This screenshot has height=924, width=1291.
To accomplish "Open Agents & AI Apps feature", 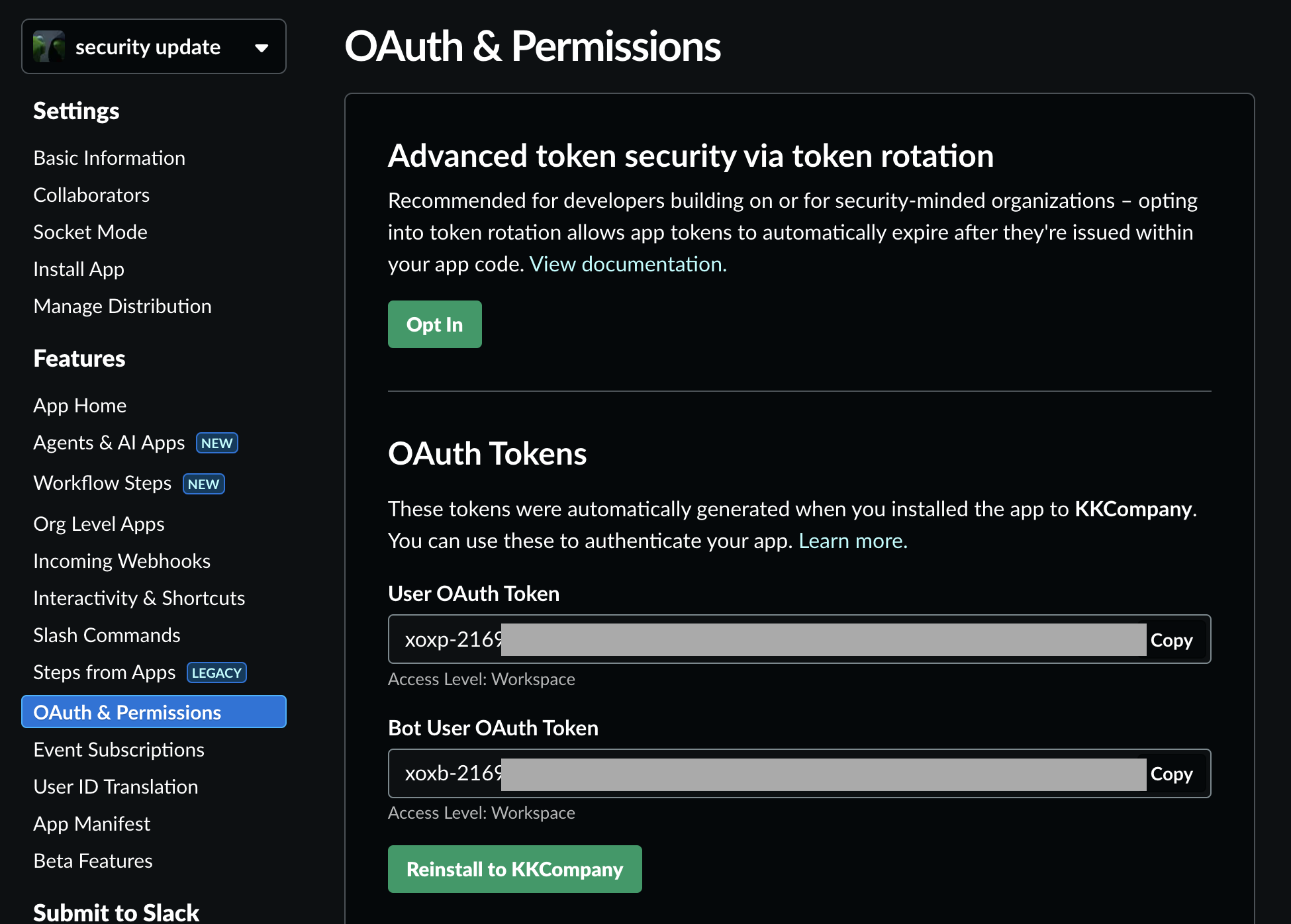I will (109, 443).
